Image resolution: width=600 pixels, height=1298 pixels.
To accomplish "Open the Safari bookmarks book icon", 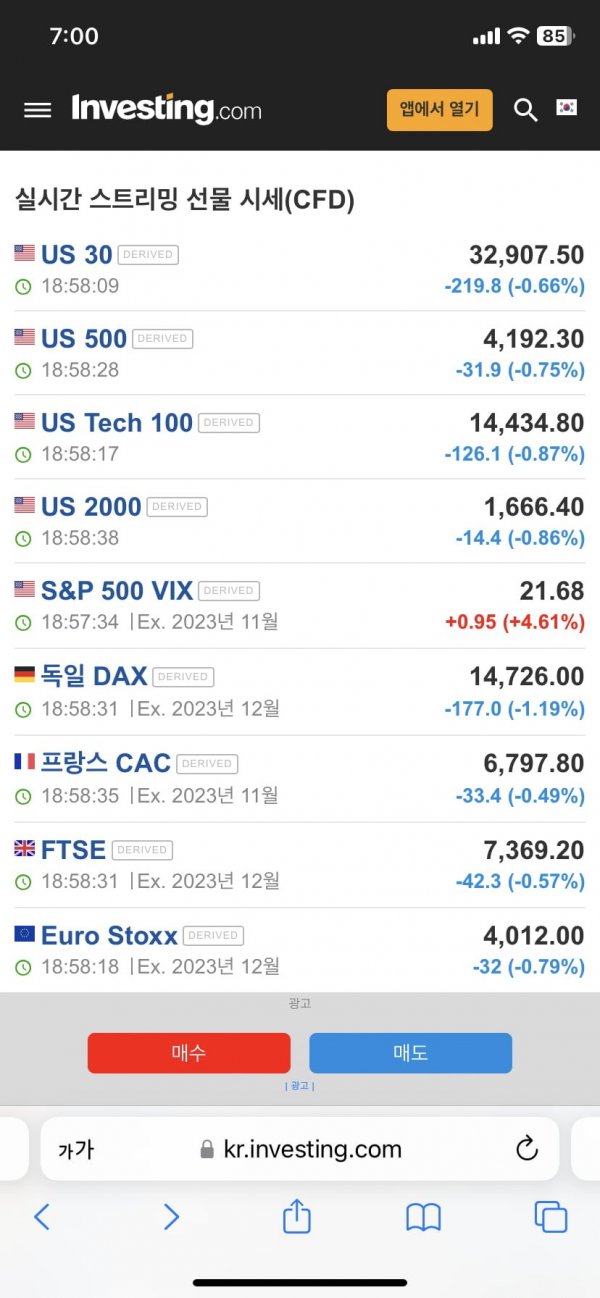I will [423, 1217].
